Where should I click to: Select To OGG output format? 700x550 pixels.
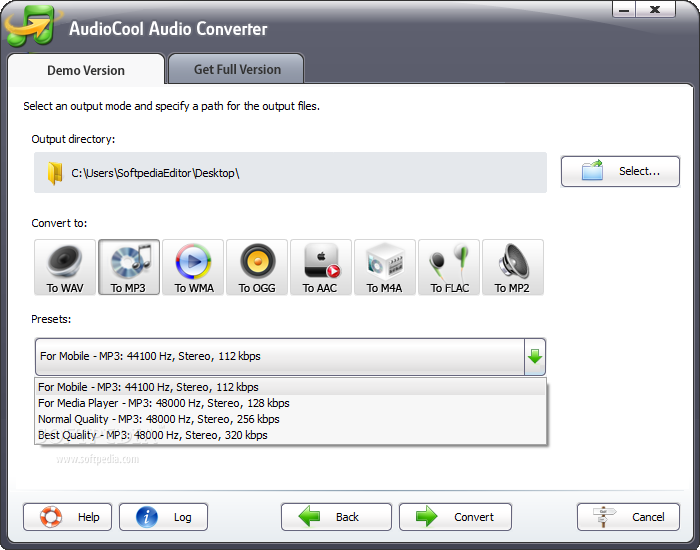coord(257,267)
